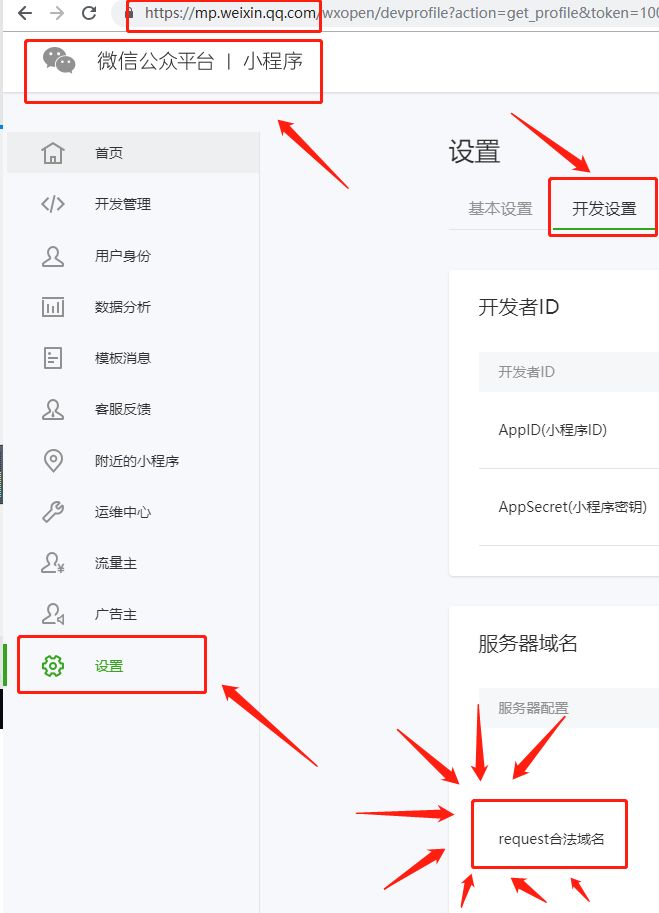Click the 流量主 yen-person icon
Image resolution: width=659 pixels, height=913 pixels.
[x=53, y=563]
